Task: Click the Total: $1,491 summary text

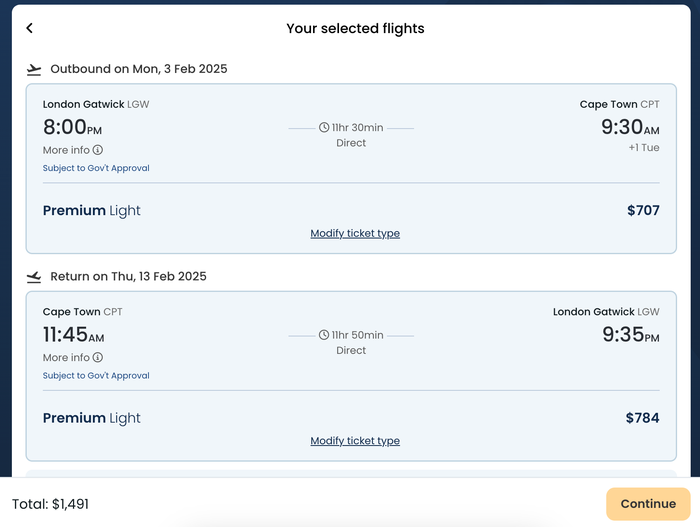Action: point(50,504)
